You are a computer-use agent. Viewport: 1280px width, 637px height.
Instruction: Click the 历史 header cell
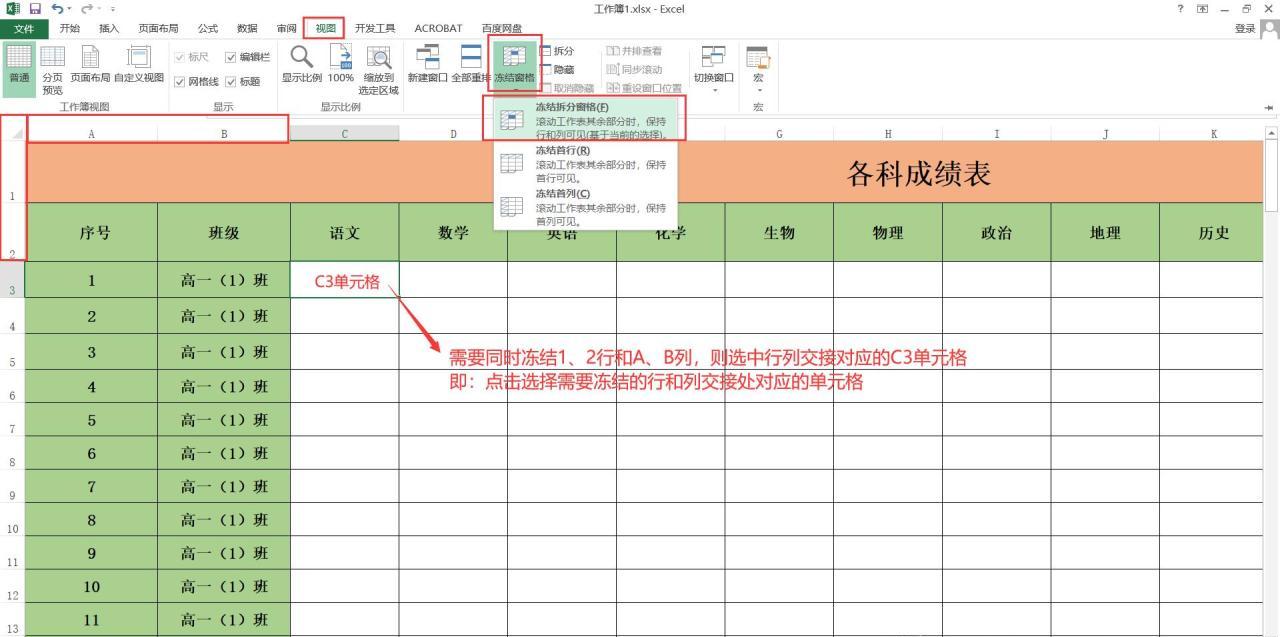click(x=1213, y=233)
